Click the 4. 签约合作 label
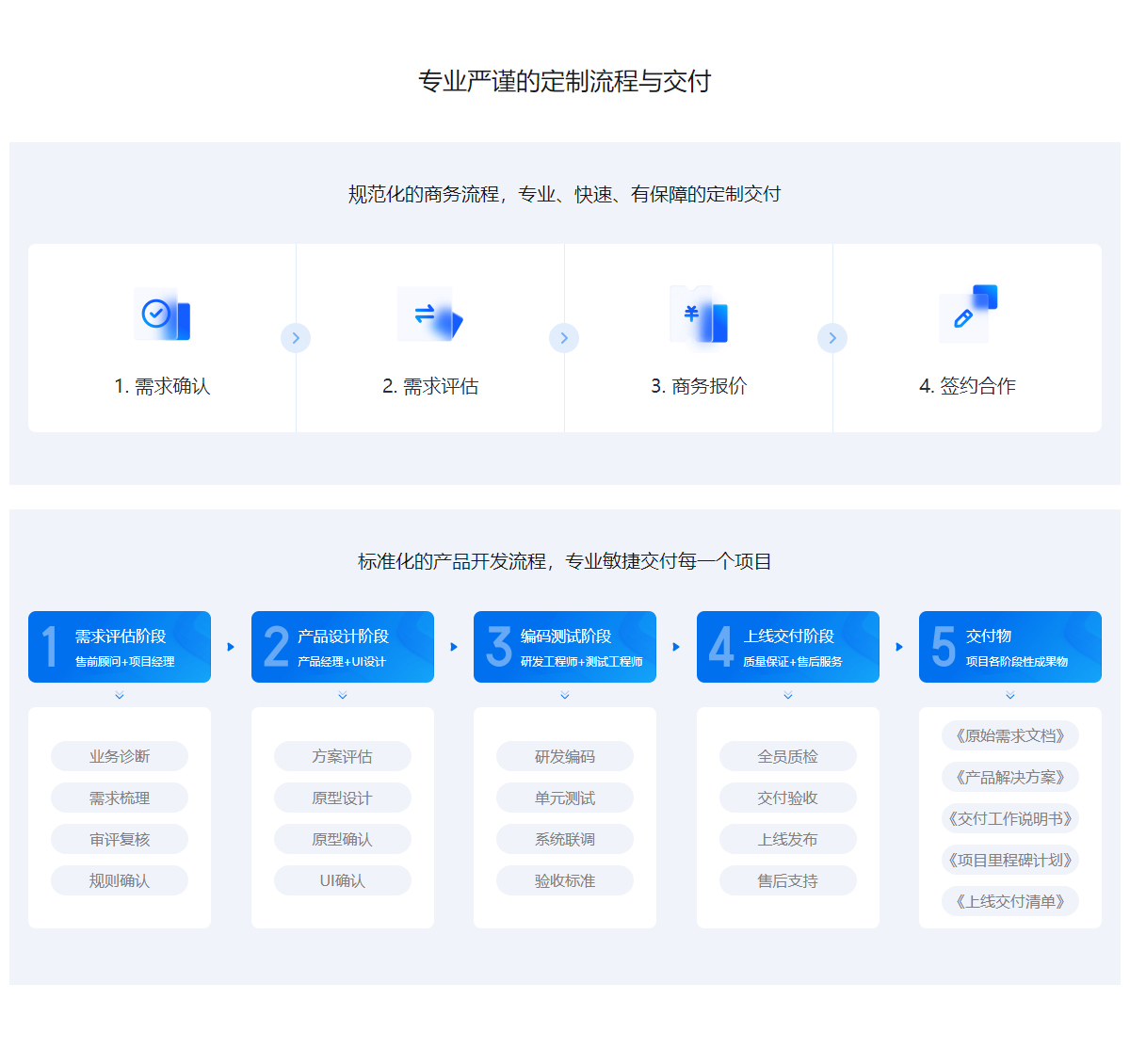 pyautogui.click(x=967, y=386)
